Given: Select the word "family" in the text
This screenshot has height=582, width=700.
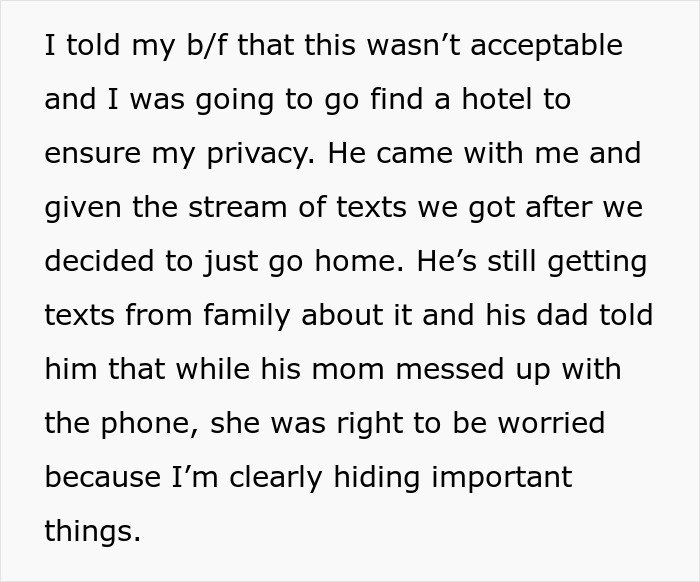Looking at the screenshot, I should pyautogui.click(x=246, y=316).
